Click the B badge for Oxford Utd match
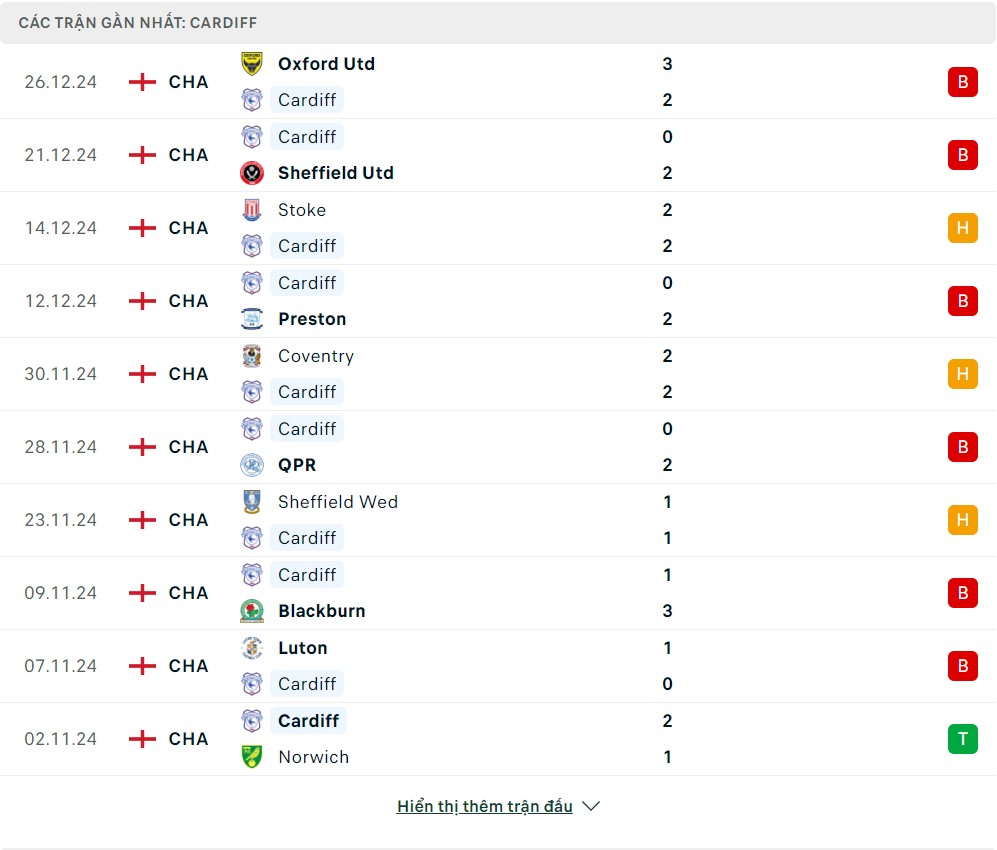Viewport: 997px width, 850px height. pos(962,82)
